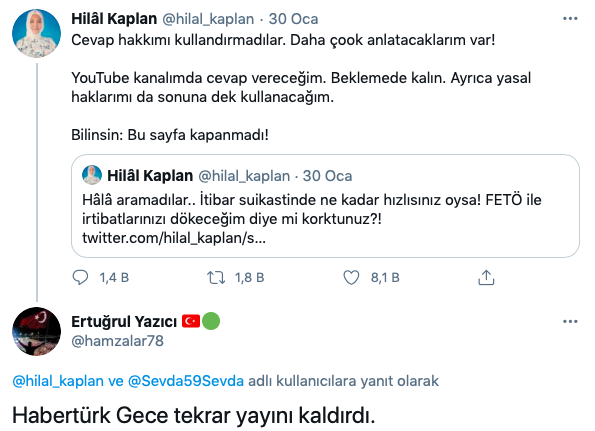Visit @hilal_kaplan handle in main tweet header
Image resolution: width=595 pixels, height=431 pixels.
click(208, 19)
